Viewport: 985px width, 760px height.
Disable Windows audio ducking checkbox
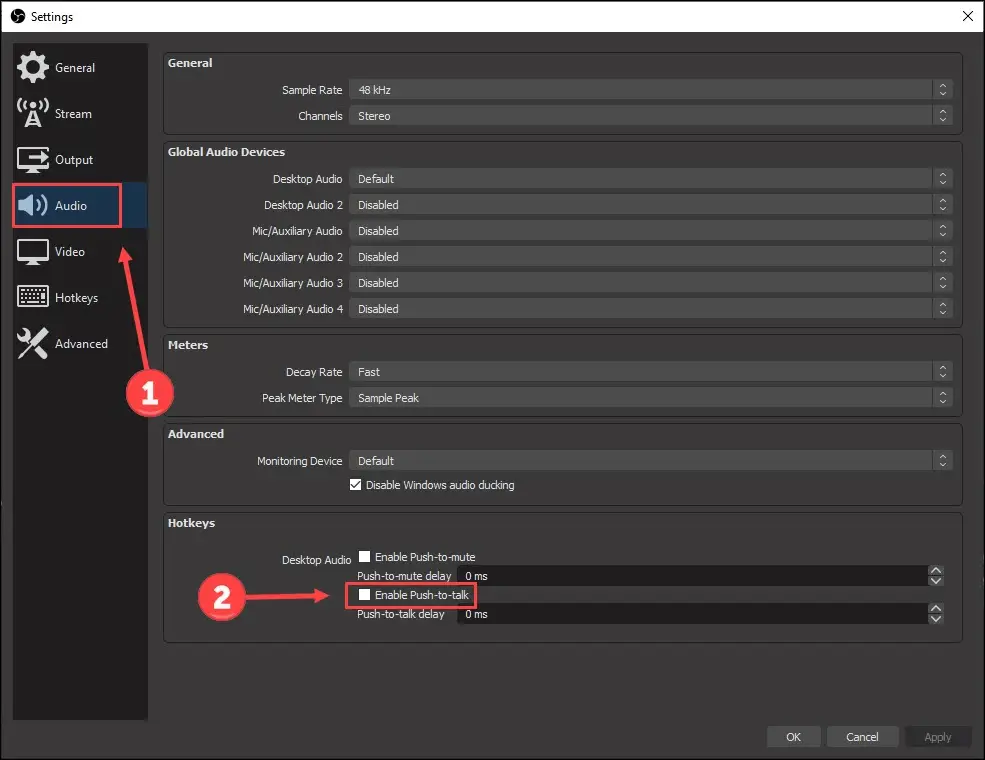pyautogui.click(x=355, y=485)
